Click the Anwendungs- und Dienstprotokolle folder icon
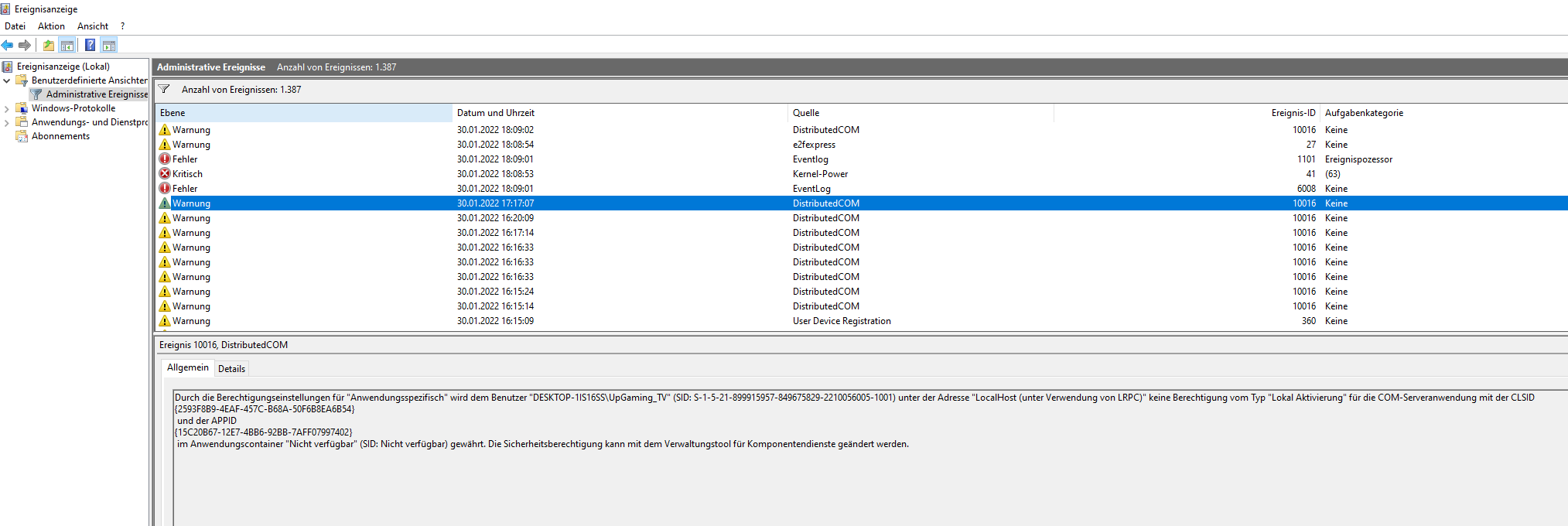The image size is (1568, 526). pos(22,122)
